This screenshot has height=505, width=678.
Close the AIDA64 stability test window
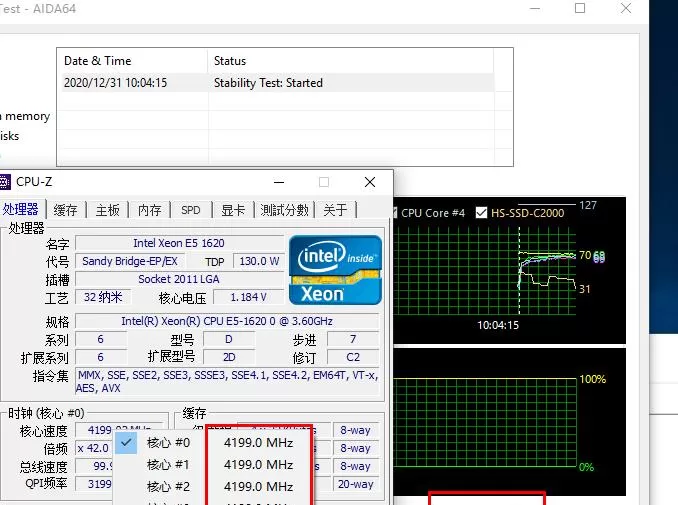click(626, 8)
